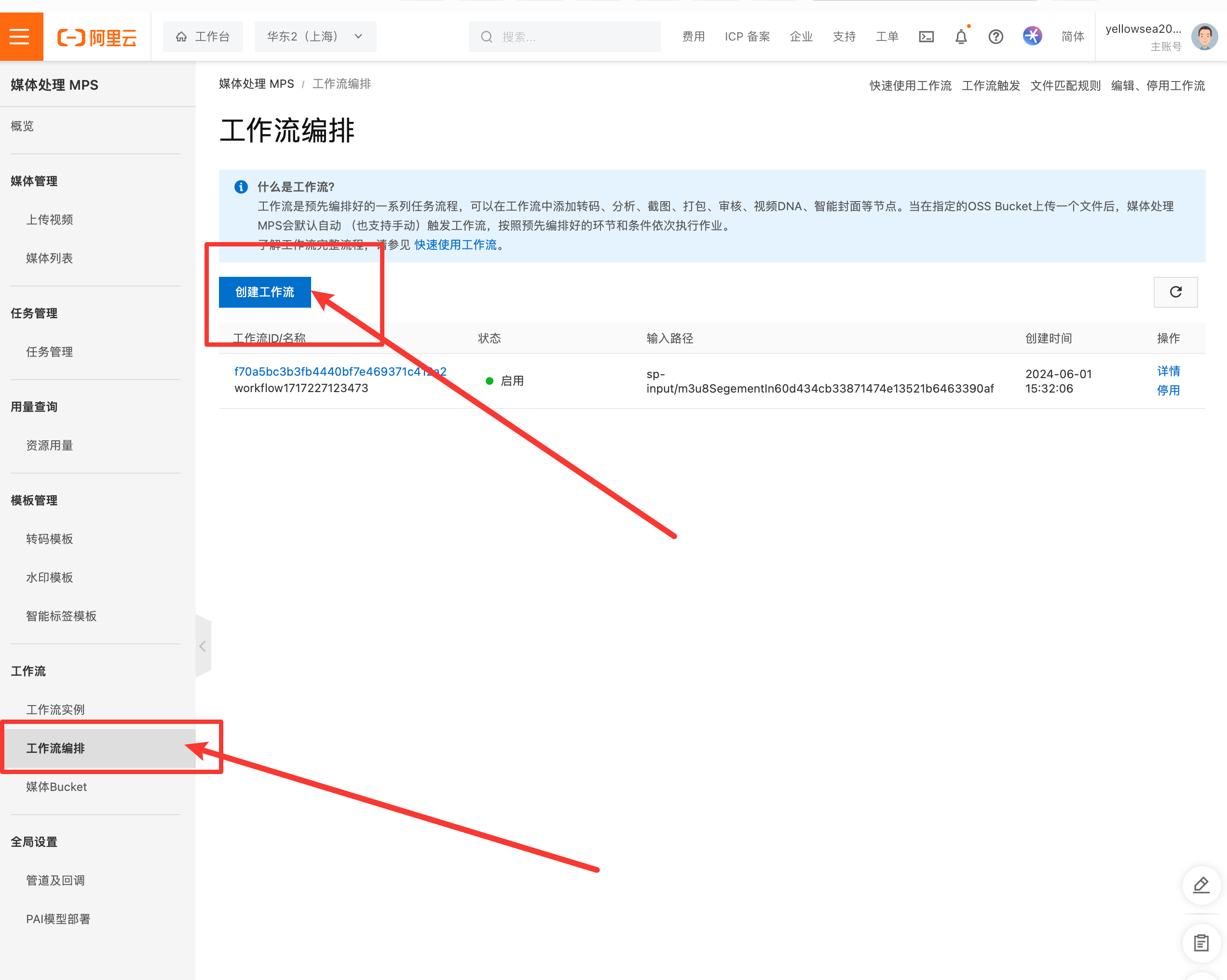Open the AI assistant star icon
Screen dimensions: 1227x980
pyautogui.click(x=1032, y=37)
